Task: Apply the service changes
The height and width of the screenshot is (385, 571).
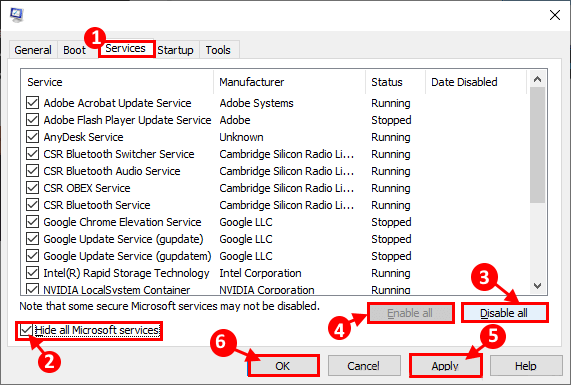Action: tap(445, 366)
